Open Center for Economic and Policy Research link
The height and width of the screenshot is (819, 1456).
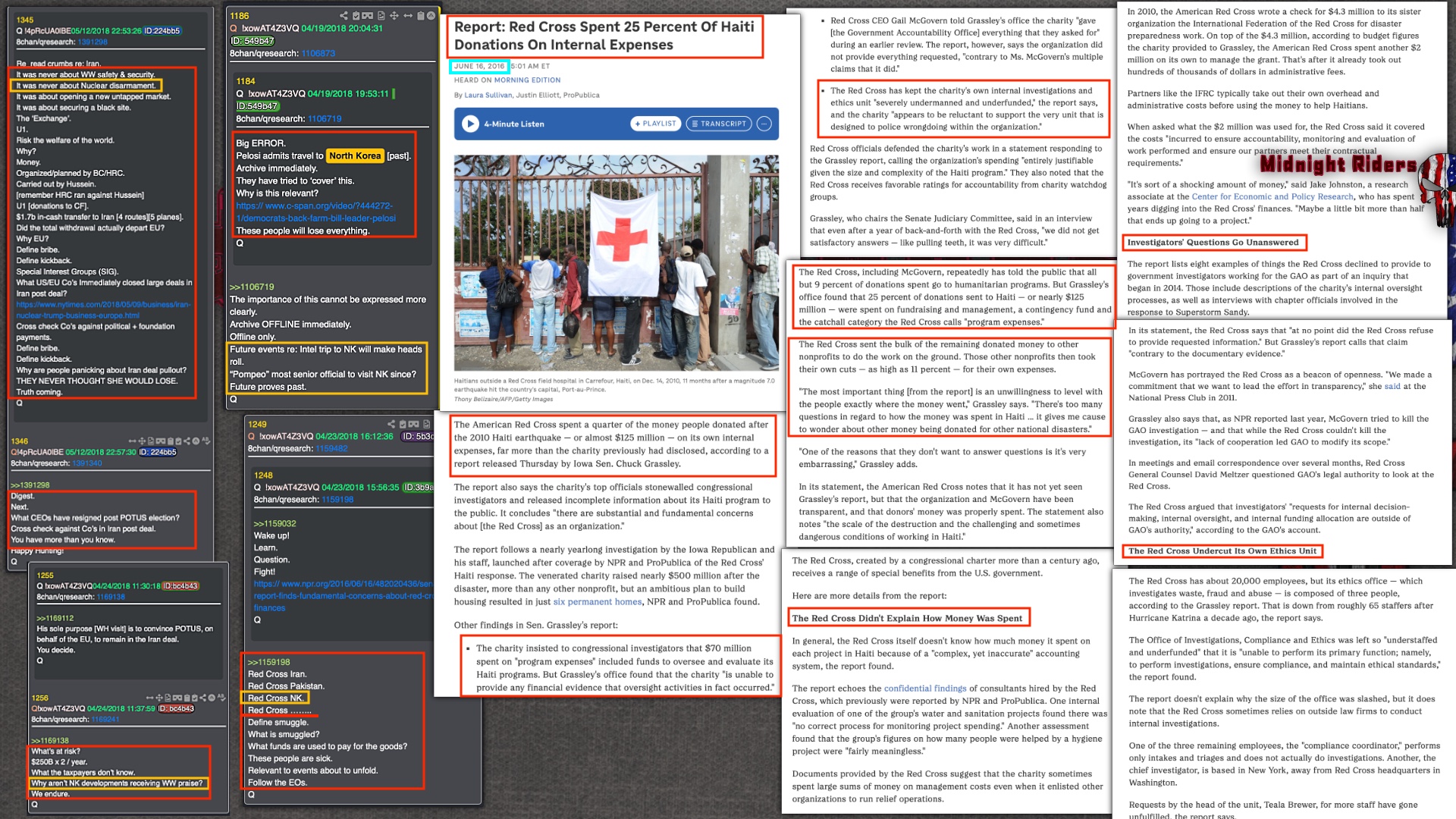point(1272,196)
